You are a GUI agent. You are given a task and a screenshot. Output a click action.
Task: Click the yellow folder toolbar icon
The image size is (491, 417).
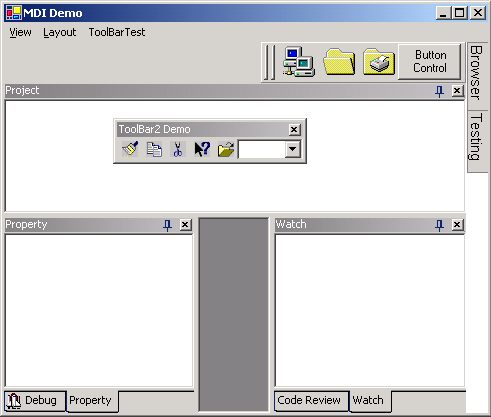point(339,62)
